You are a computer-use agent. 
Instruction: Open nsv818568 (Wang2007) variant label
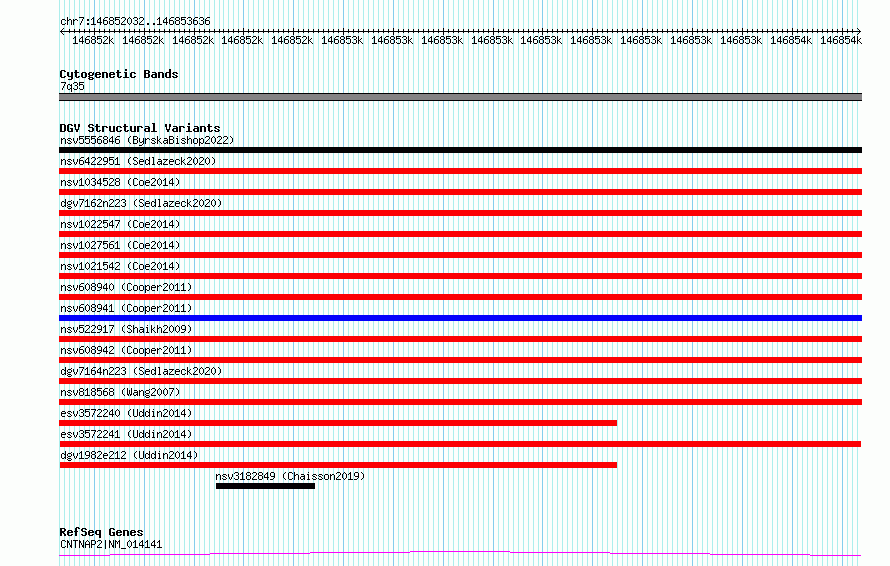click(120, 392)
